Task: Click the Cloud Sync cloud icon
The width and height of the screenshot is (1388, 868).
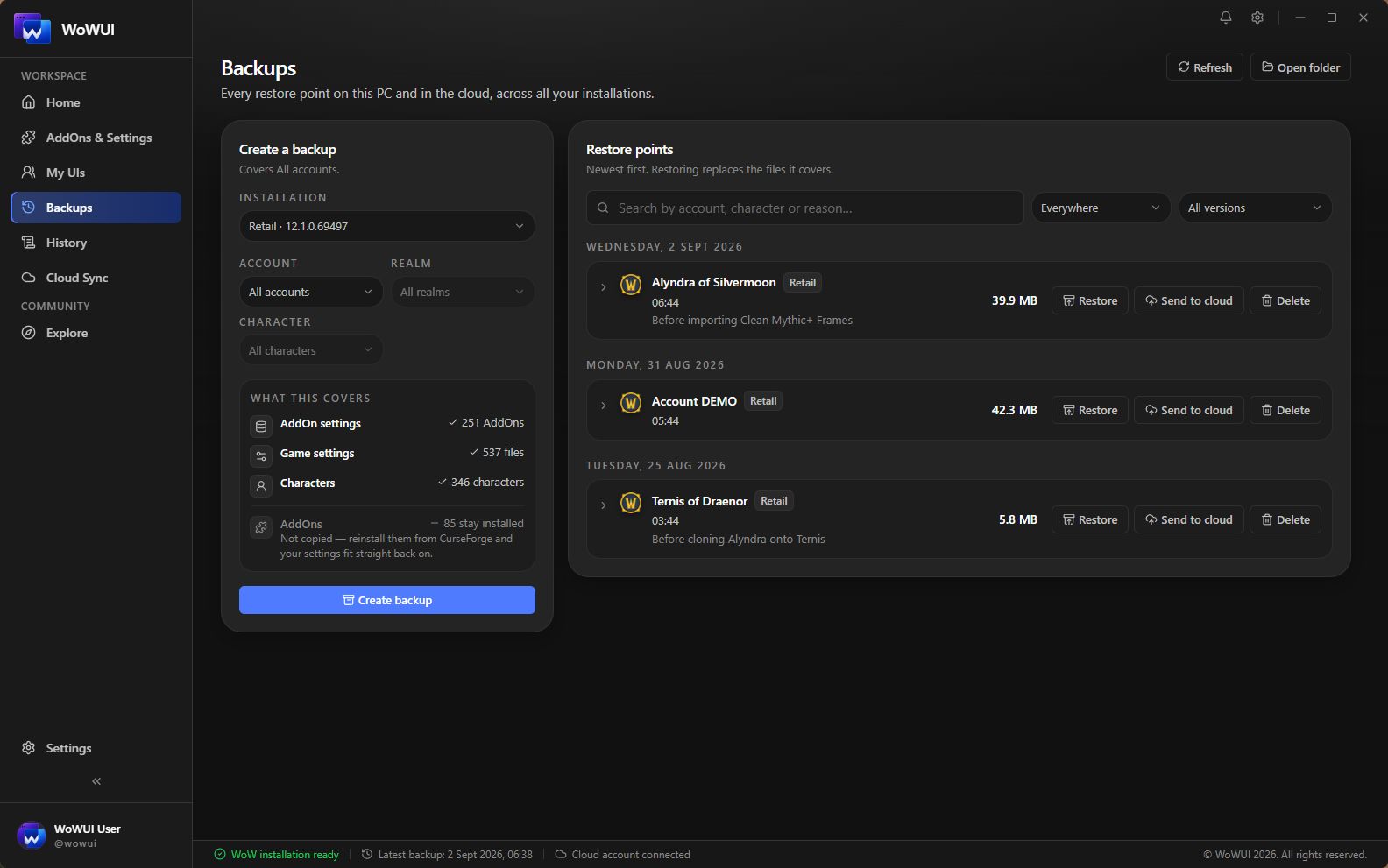Action: click(x=29, y=278)
